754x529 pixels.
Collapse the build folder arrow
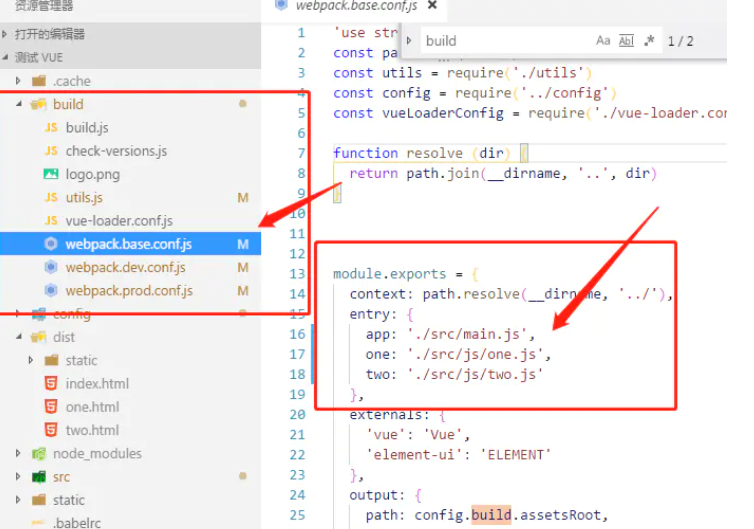pyautogui.click(x=18, y=104)
